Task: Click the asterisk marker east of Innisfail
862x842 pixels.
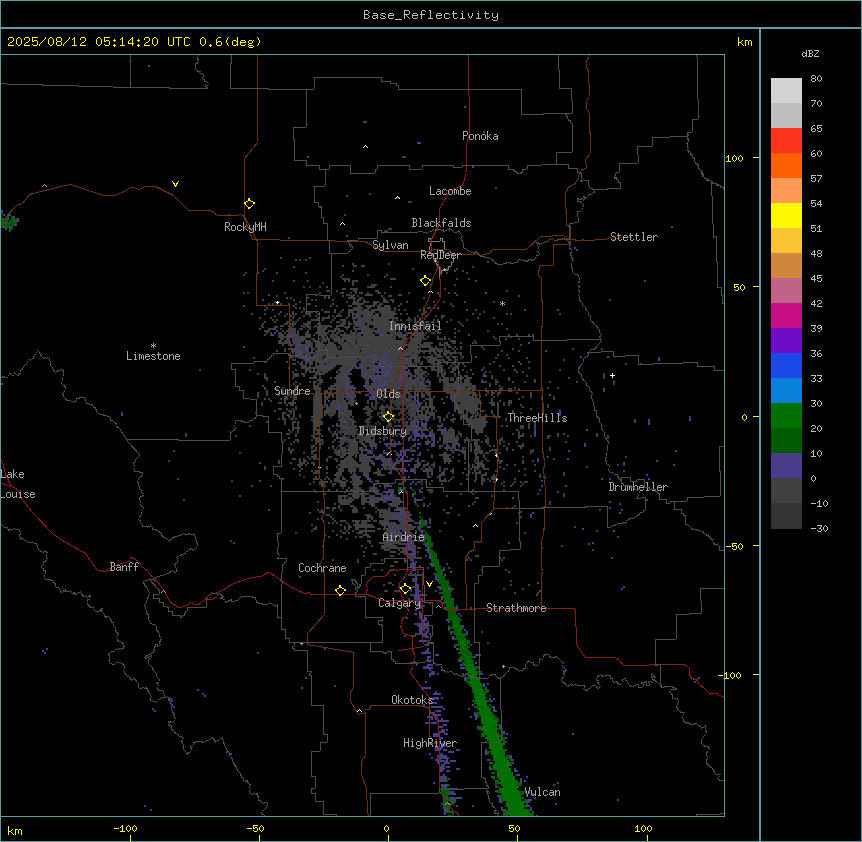Action: 502,303
